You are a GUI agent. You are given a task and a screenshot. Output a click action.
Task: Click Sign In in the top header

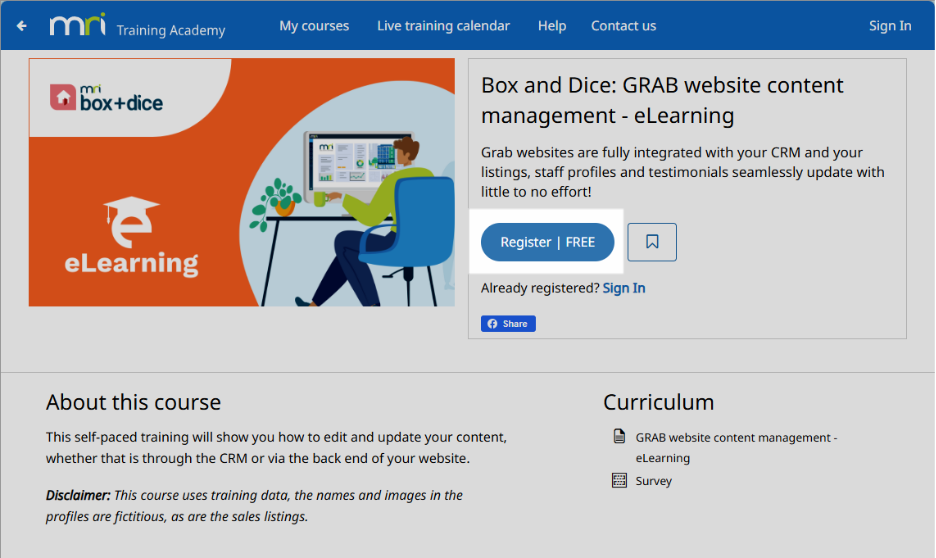pos(889,26)
